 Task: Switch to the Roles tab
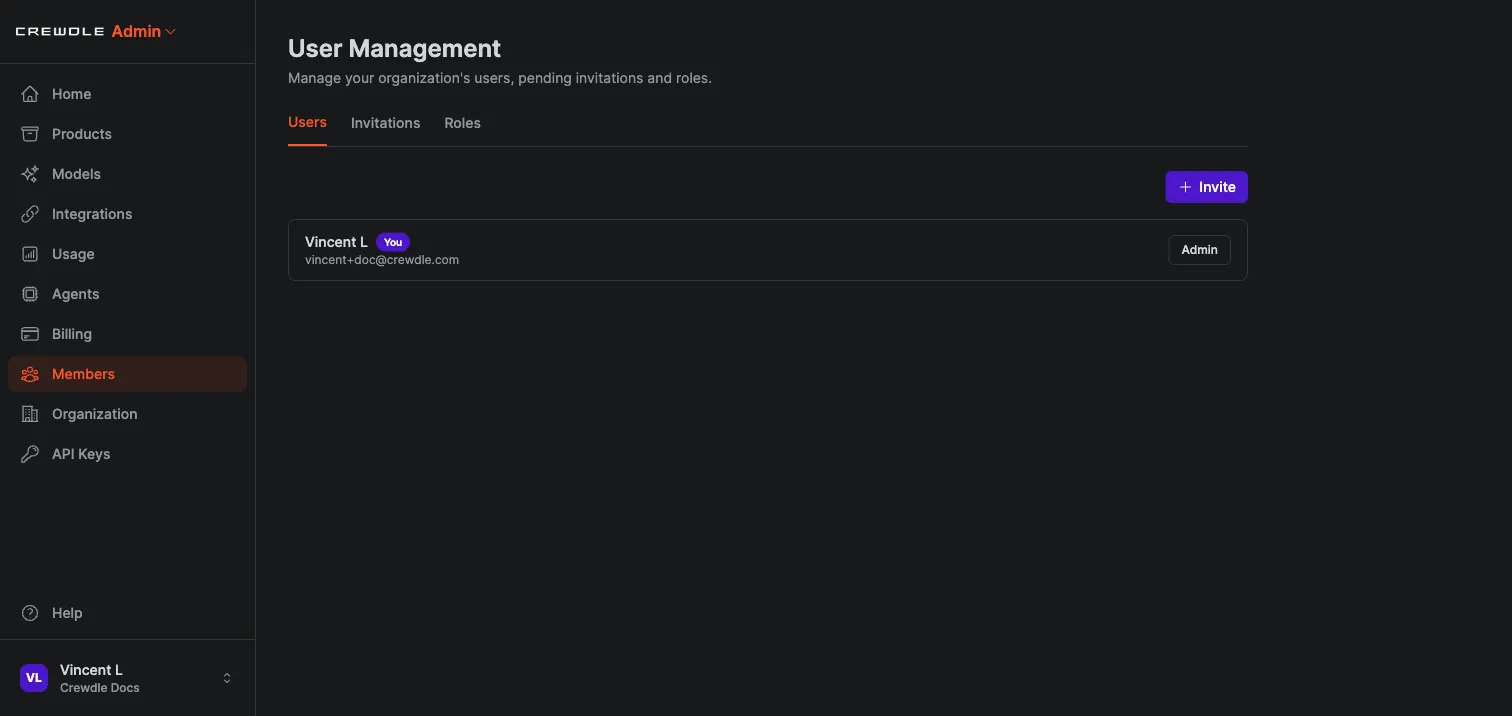[462, 123]
